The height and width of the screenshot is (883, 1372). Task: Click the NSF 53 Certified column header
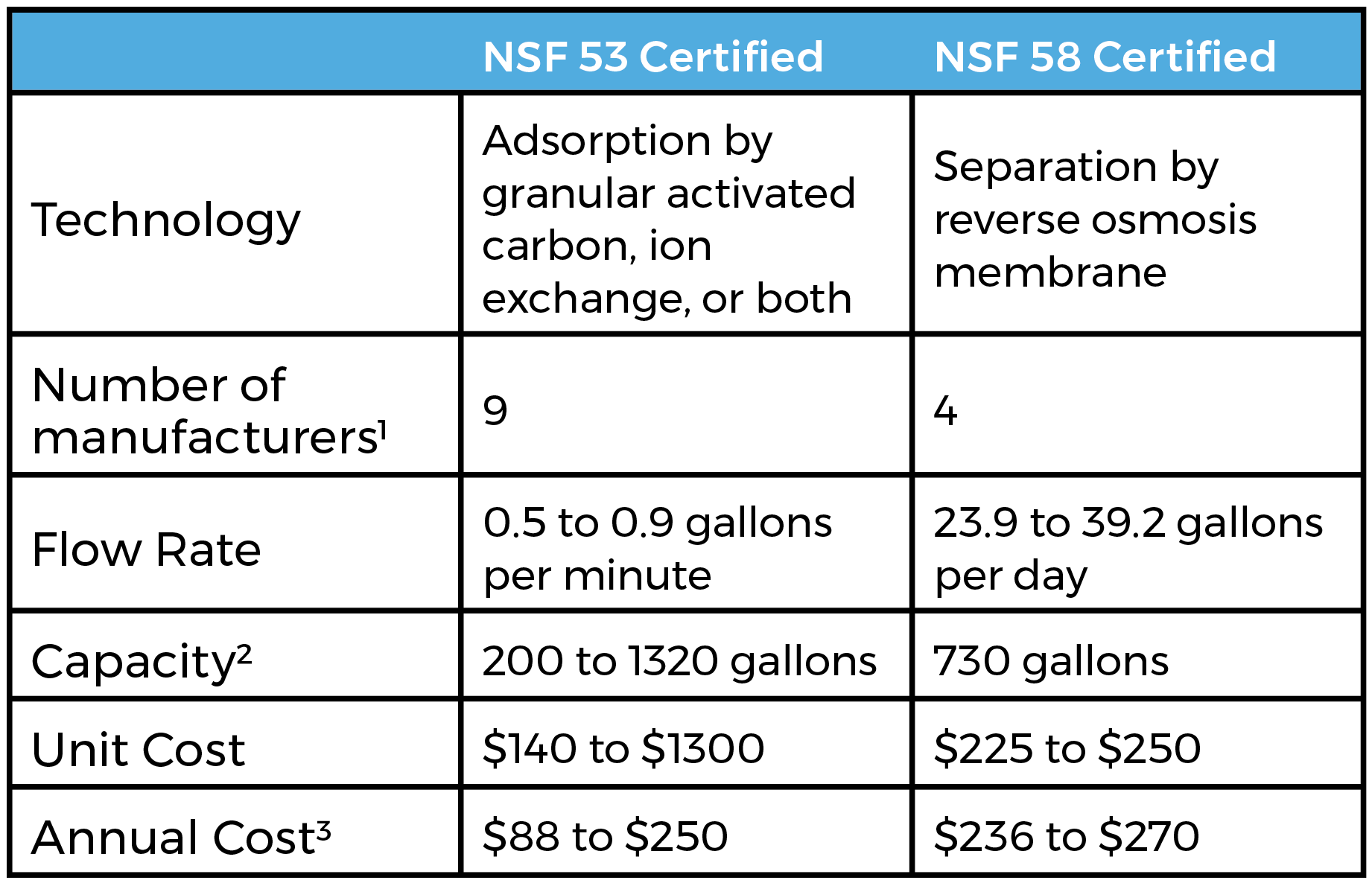[x=652, y=57]
